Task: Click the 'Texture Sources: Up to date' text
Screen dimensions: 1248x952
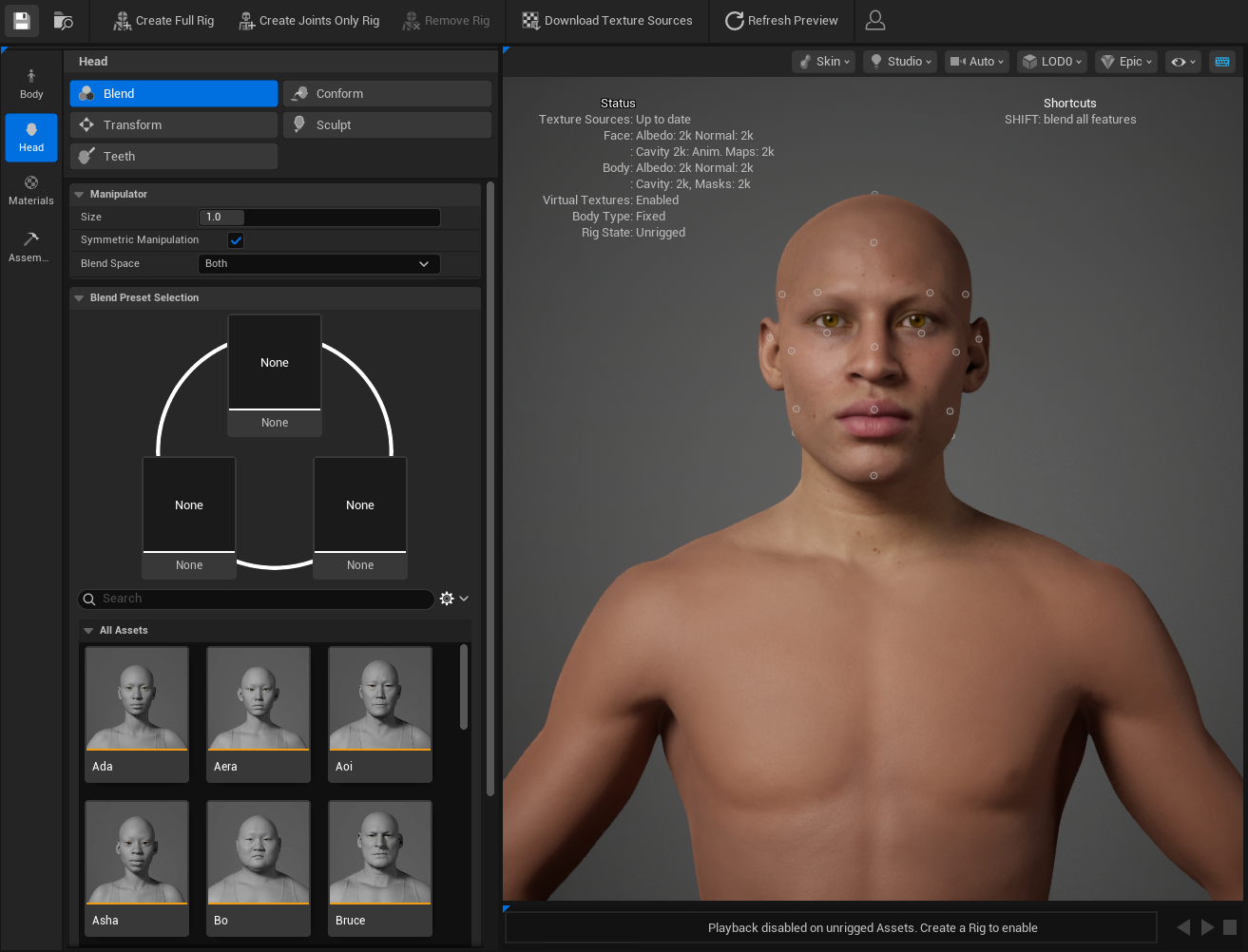Action: (x=614, y=119)
